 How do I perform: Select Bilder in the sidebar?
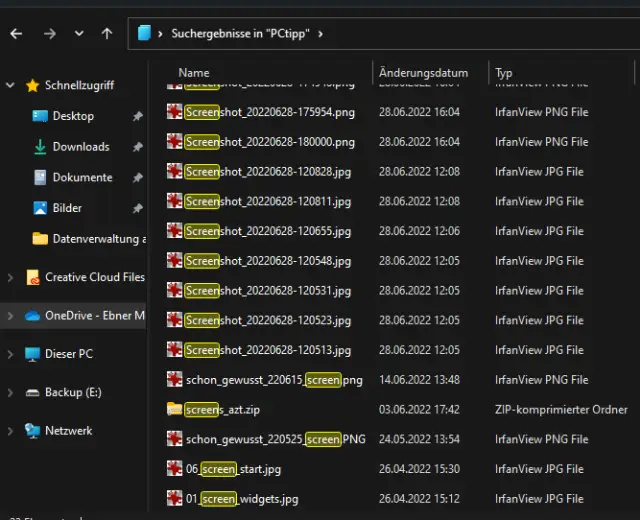coord(67,208)
